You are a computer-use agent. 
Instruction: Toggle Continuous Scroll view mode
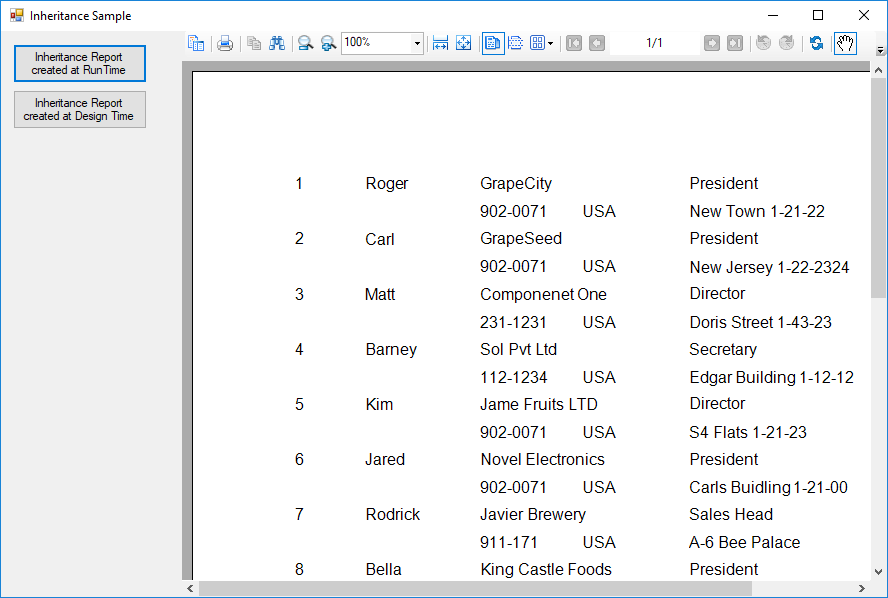[515, 43]
